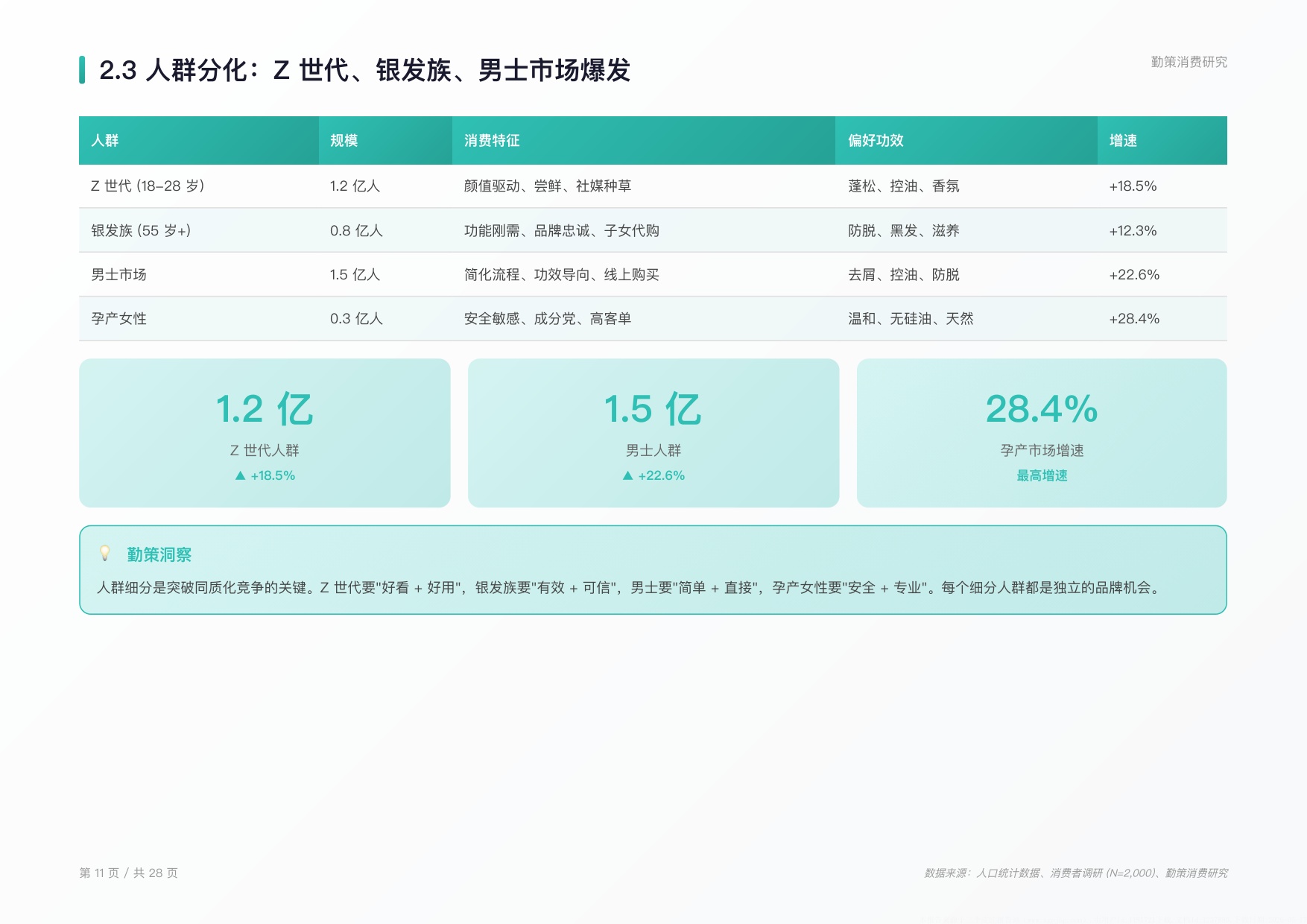Select text 安全敏感、成分党、高客单
This screenshot has height=924, width=1307.
[x=548, y=319]
